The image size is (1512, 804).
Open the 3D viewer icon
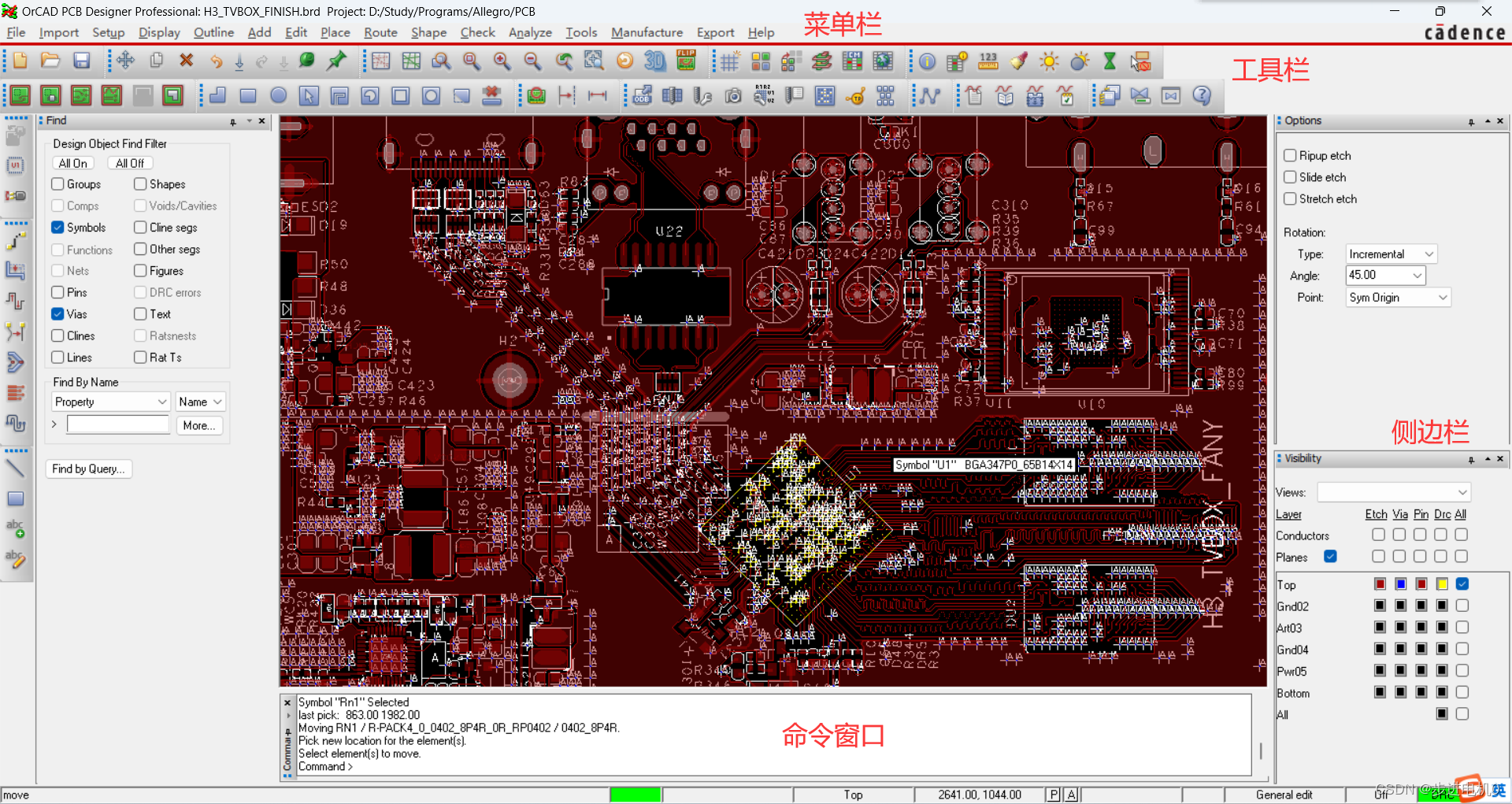click(x=655, y=61)
